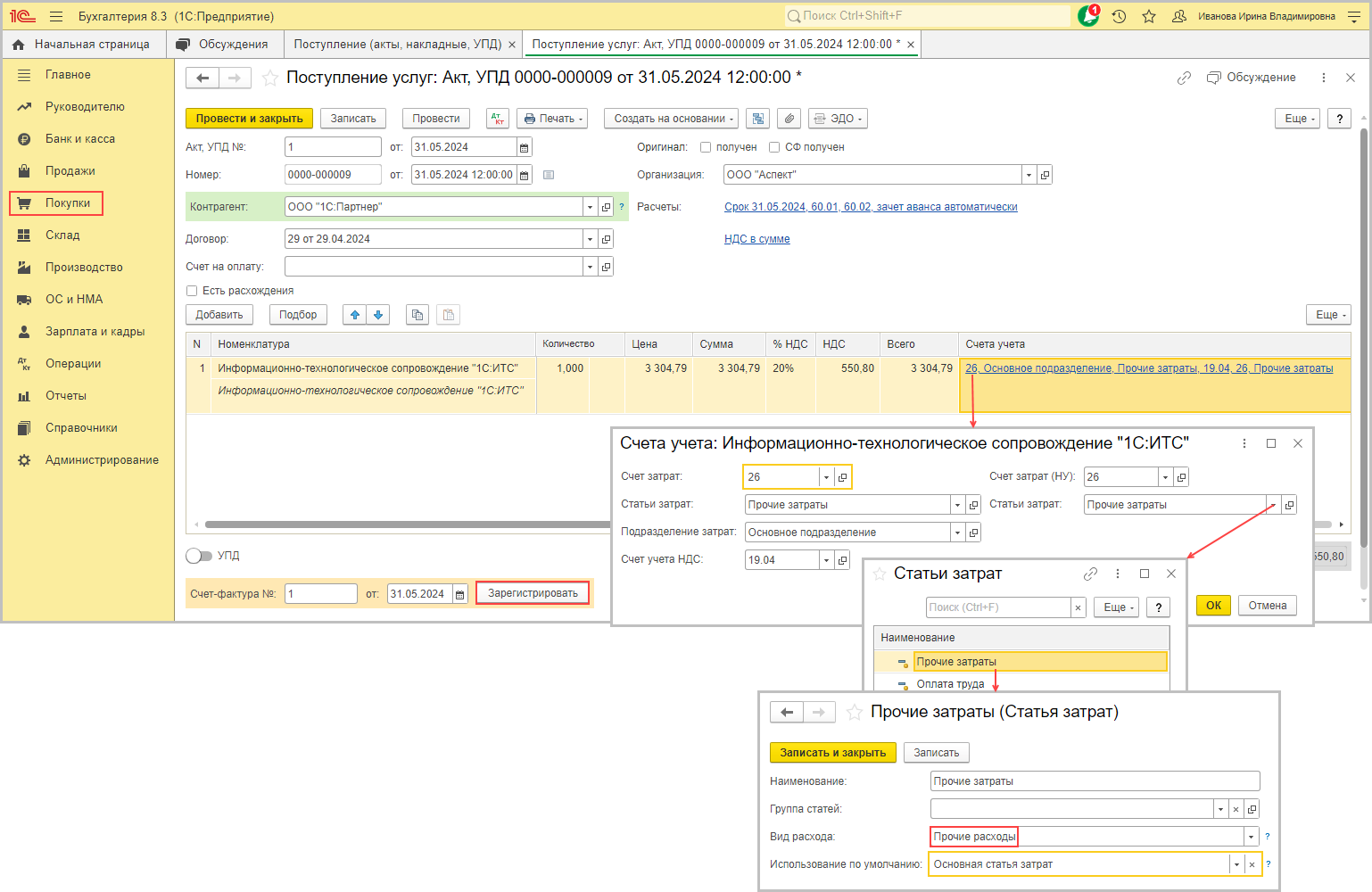Expand the Вид расхода dropdown
1372x892 pixels.
pos(1252,837)
